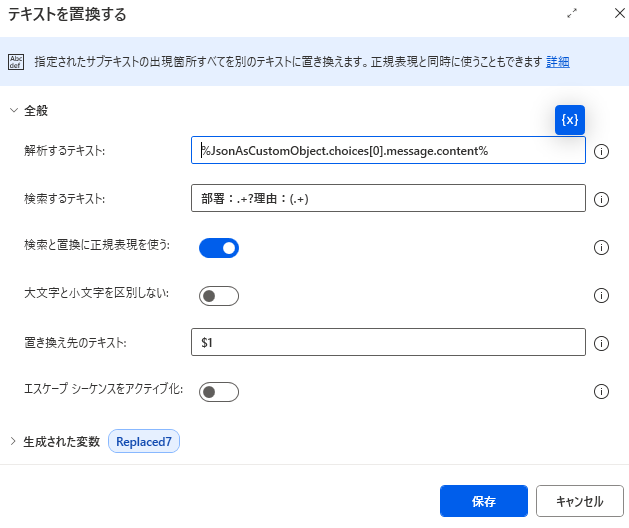Enable the エスケープ シーケンスをアクティブ化 toggle

click(219, 392)
